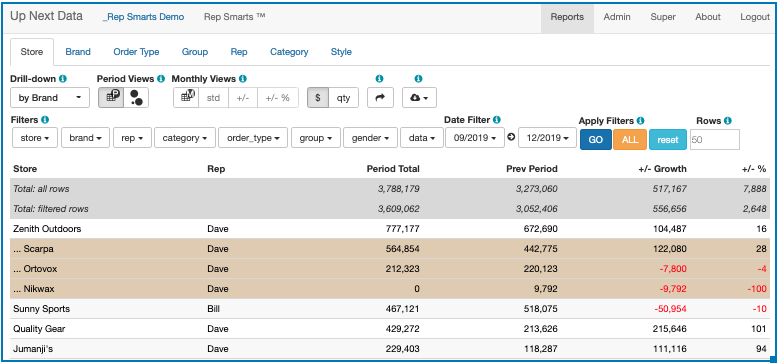Click the blue GO button
The image size is (777, 363).
596,140
